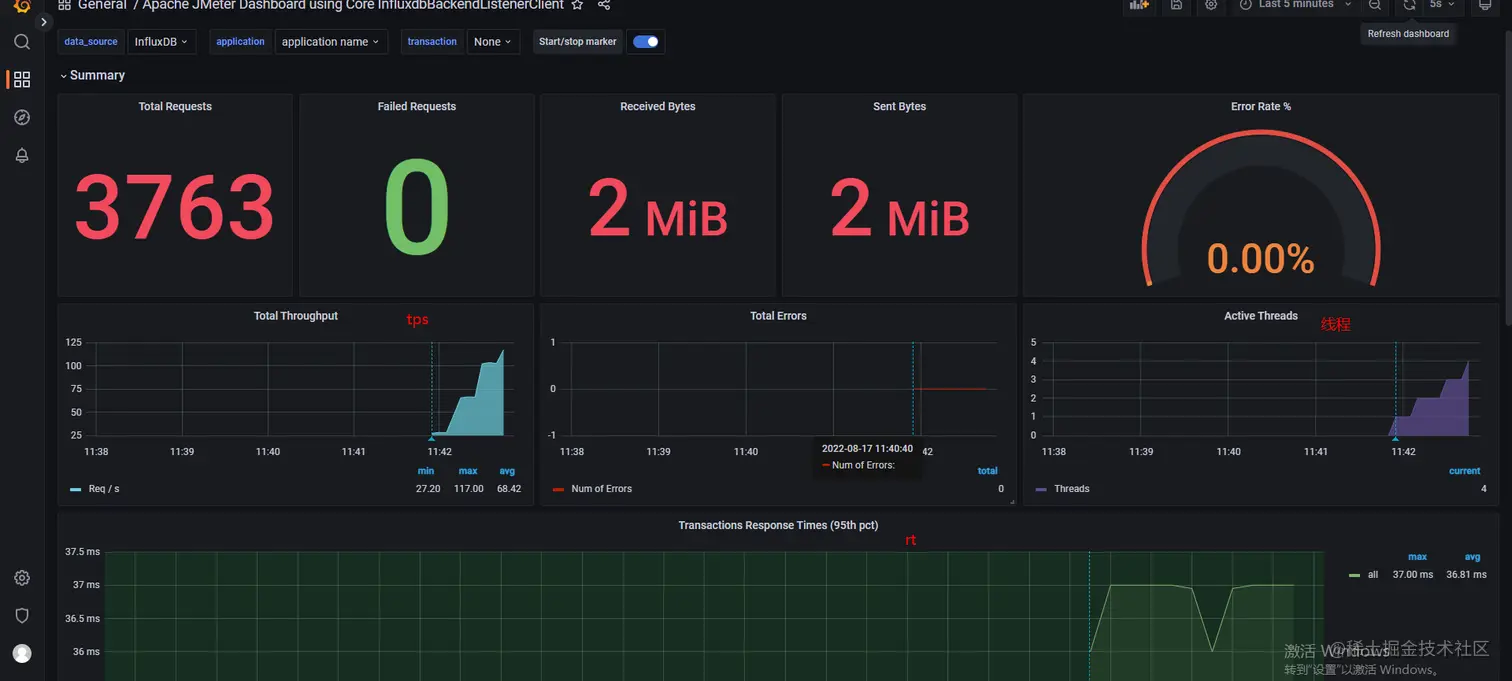
Task: Click the application variable label
Action: click(x=241, y=42)
